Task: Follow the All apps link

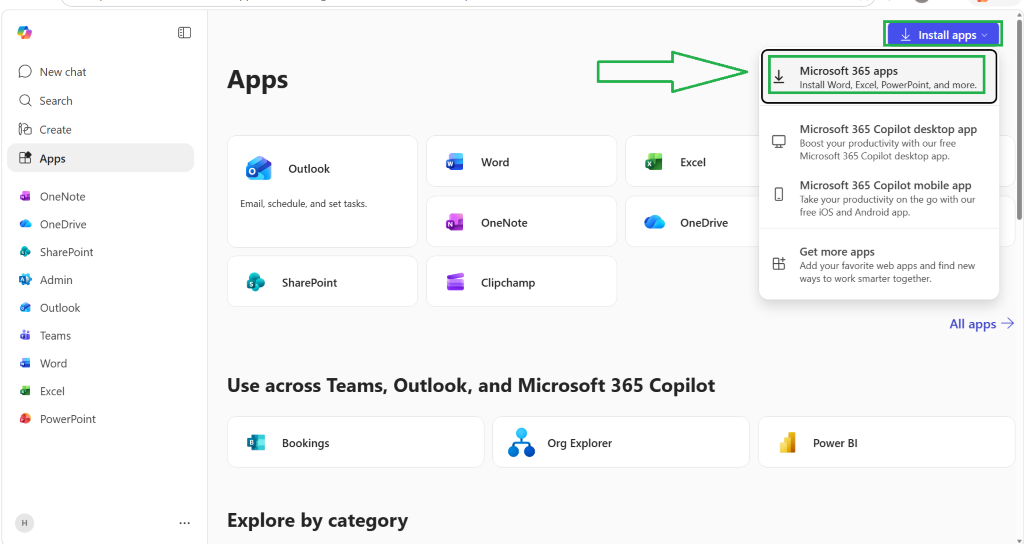Action: pos(982,324)
